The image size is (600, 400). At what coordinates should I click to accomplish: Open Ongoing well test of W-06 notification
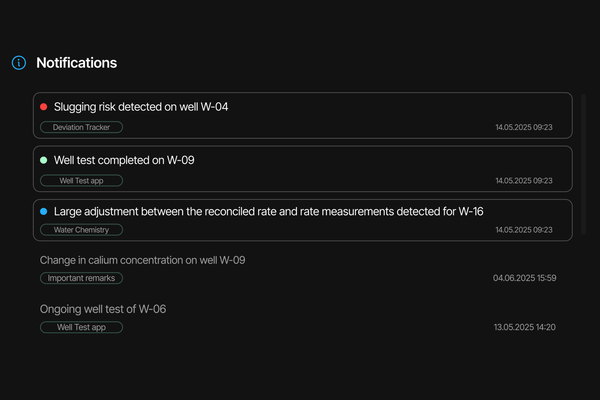pyautogui.click(x=103, y=309)
